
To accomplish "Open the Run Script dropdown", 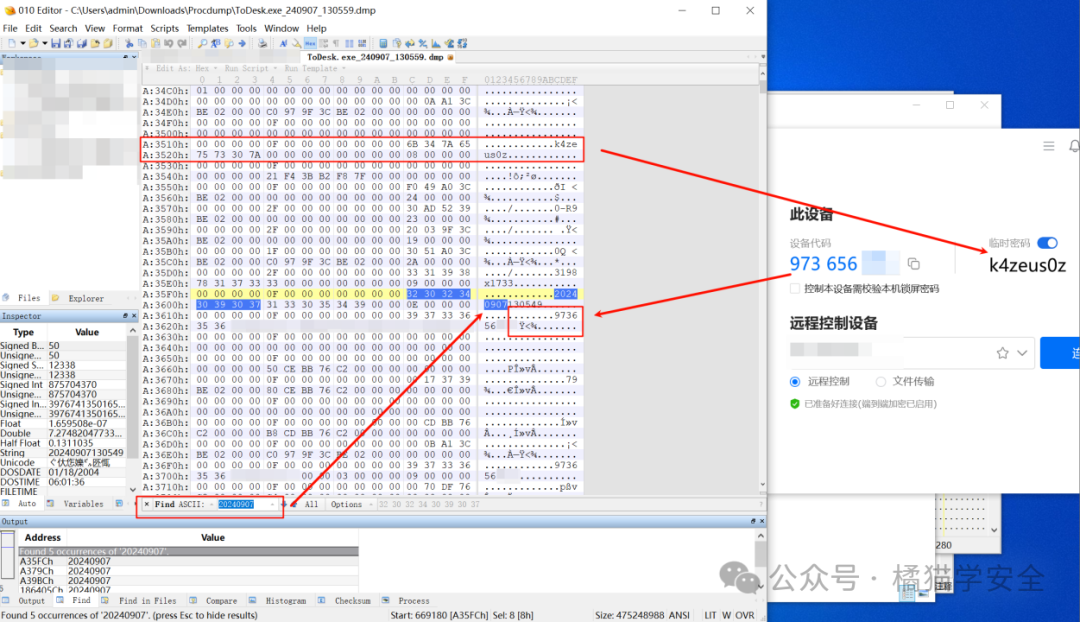I will pyautogui.click(x=250, y=68).
